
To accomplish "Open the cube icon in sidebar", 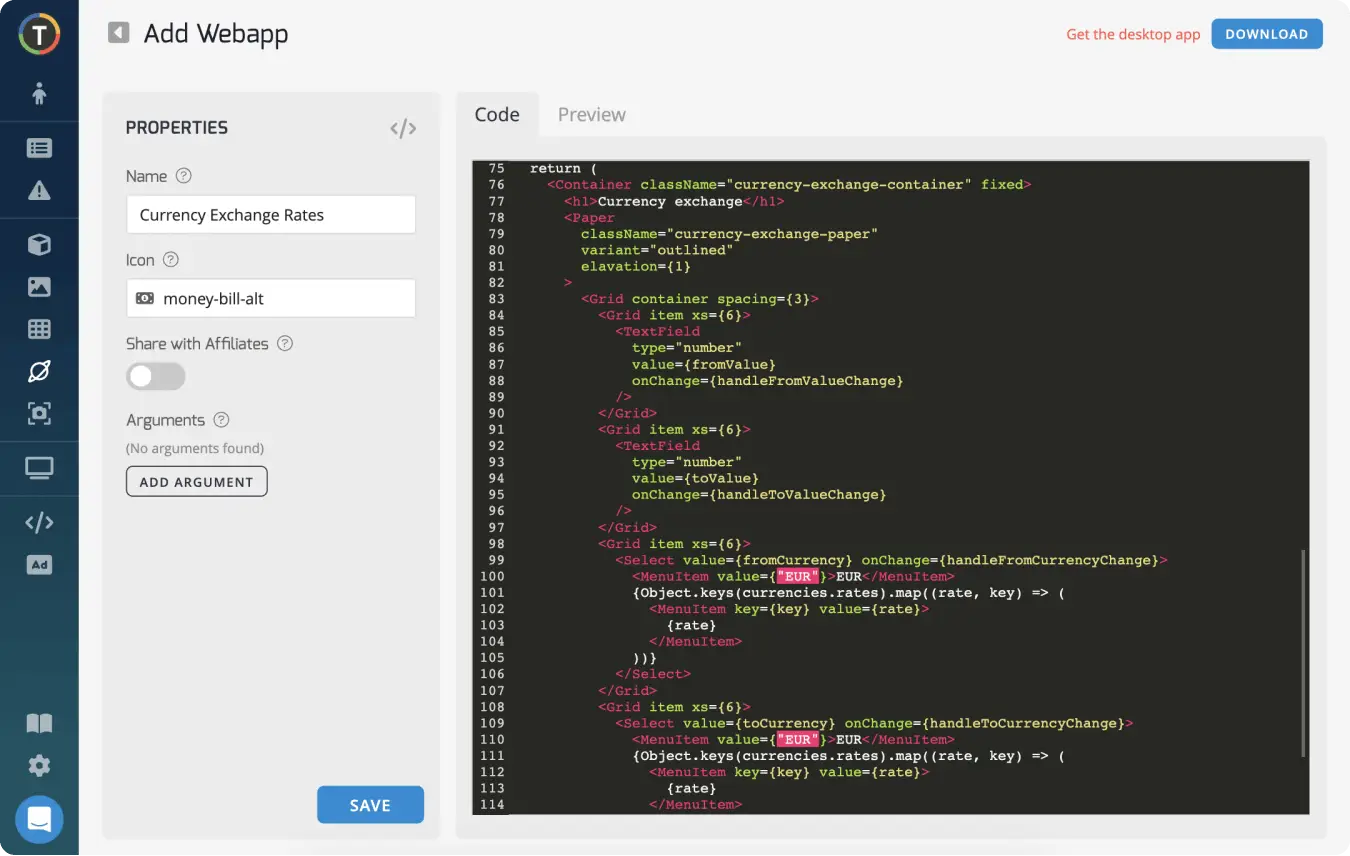I will click(x=39, y=245).
